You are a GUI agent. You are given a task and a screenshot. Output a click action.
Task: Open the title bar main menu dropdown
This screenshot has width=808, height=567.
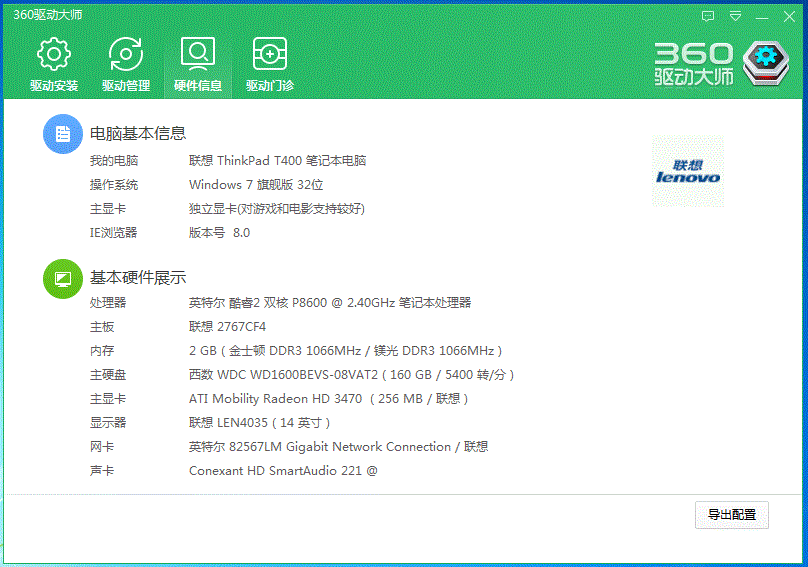(736, 16)
